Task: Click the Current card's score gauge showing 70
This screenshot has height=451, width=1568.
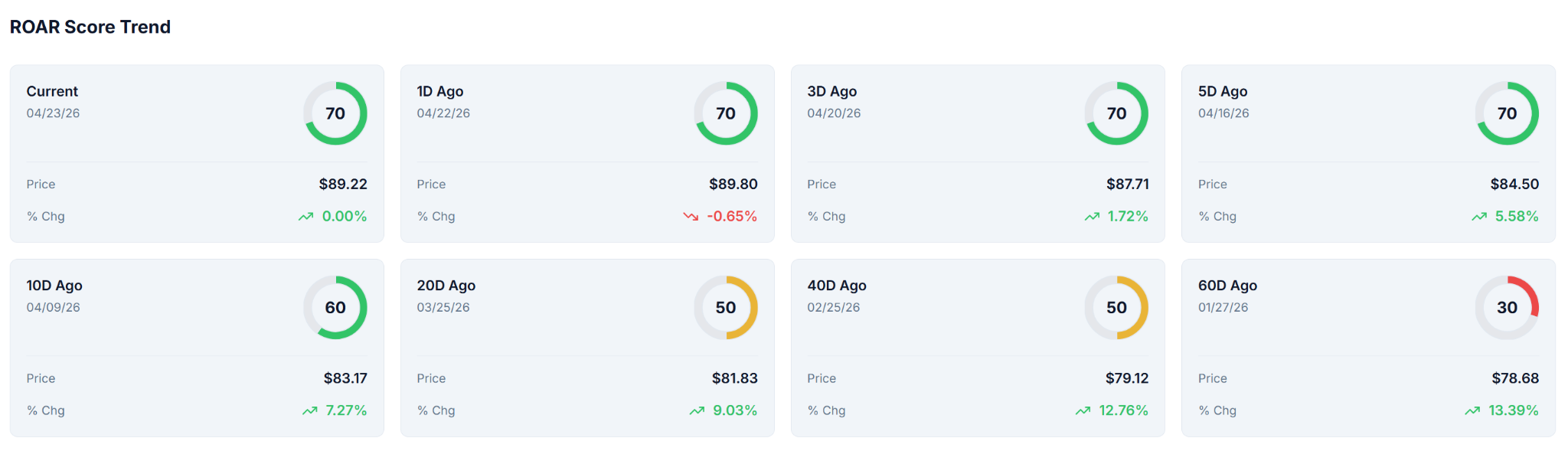Action: point(335,113)
